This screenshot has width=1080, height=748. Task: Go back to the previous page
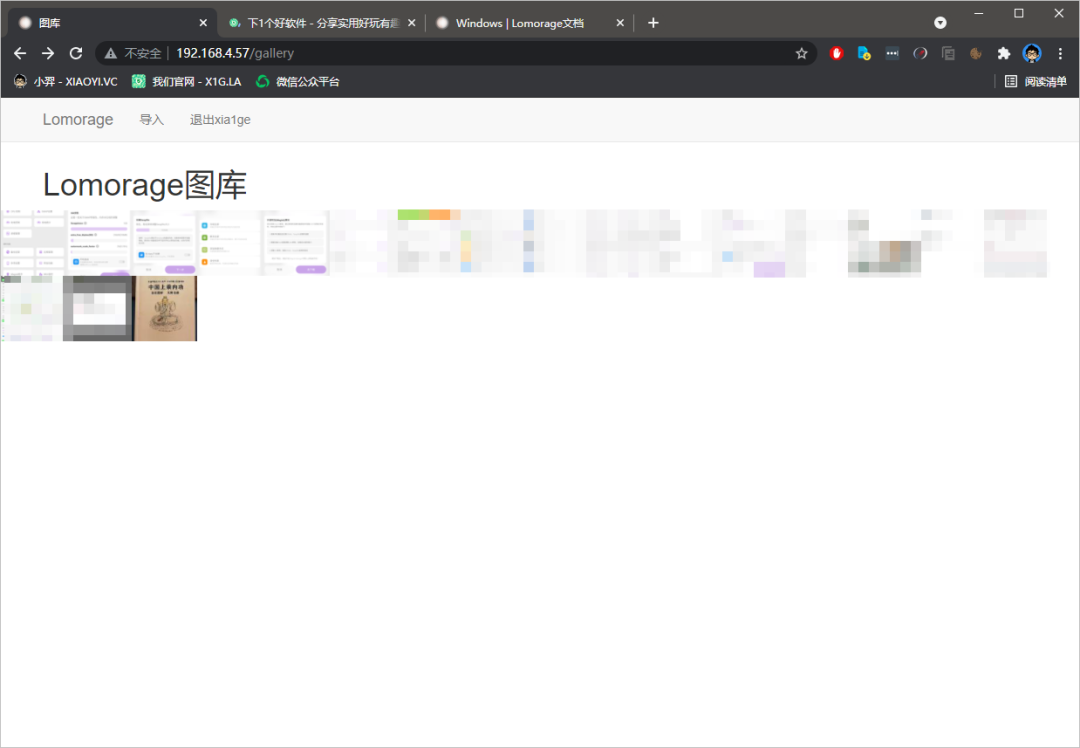(20, 53)
